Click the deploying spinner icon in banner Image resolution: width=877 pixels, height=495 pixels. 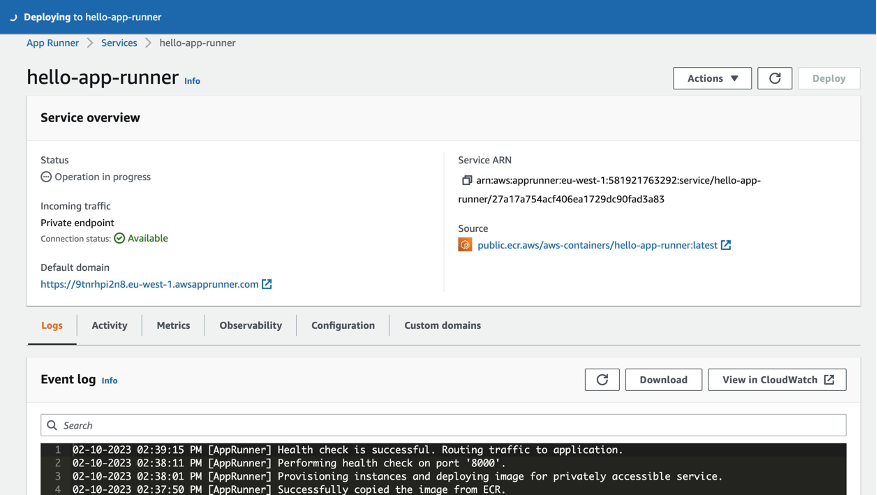13,17
